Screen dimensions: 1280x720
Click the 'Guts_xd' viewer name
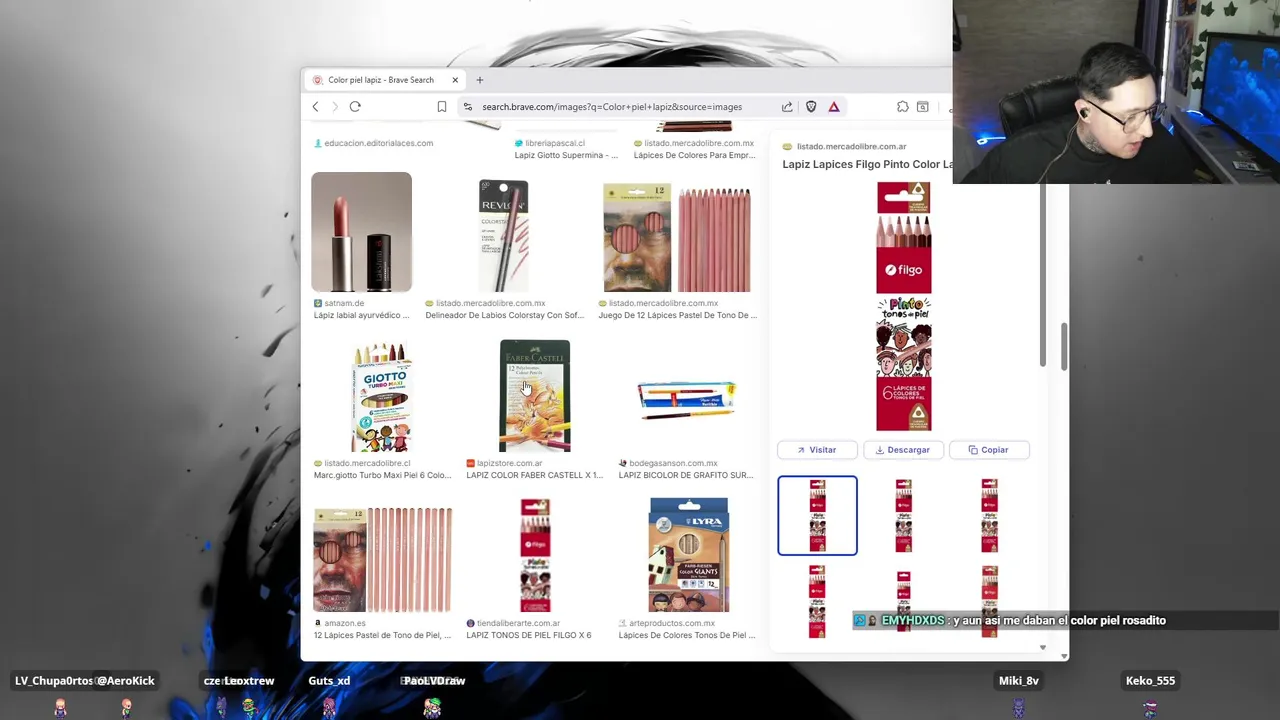[329, 681]
